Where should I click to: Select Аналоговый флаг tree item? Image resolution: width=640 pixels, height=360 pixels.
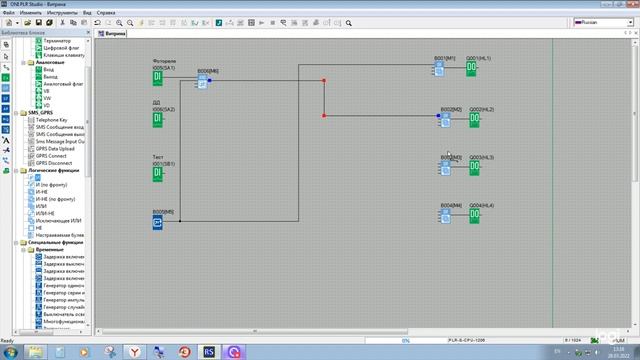coord(63,84)
